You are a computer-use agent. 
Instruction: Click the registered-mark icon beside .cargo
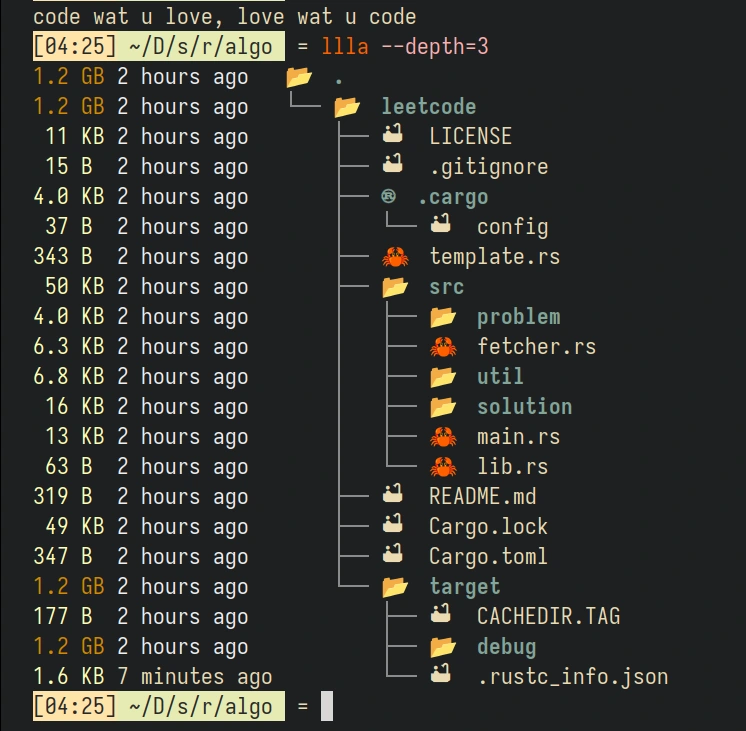coord(389,197)
